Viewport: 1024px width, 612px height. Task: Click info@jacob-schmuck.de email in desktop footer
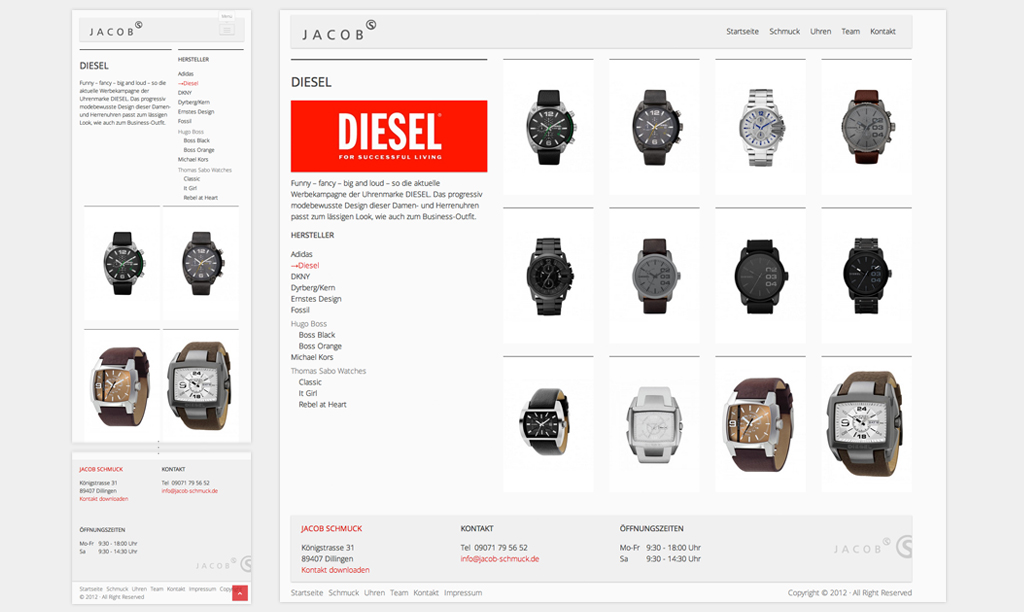tap(499, 559)
